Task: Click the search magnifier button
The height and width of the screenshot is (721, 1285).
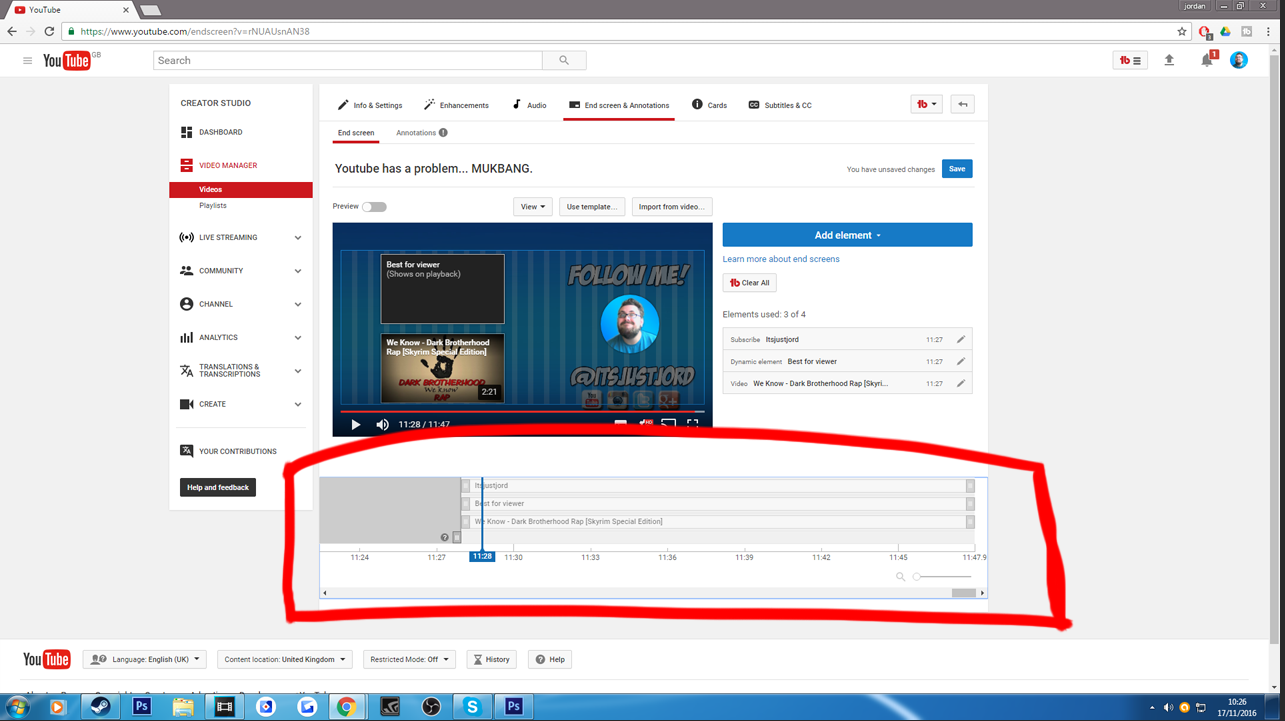Action: pyautogui.click(x=564, y=61)
